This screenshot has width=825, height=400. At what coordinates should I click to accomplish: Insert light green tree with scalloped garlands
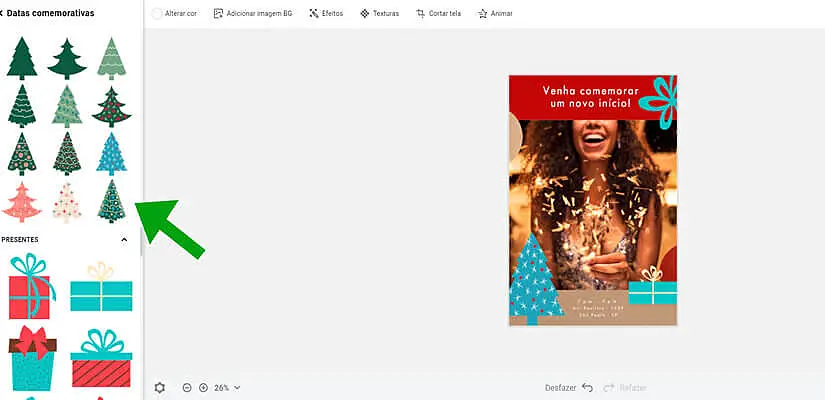(x=112, y=58)
